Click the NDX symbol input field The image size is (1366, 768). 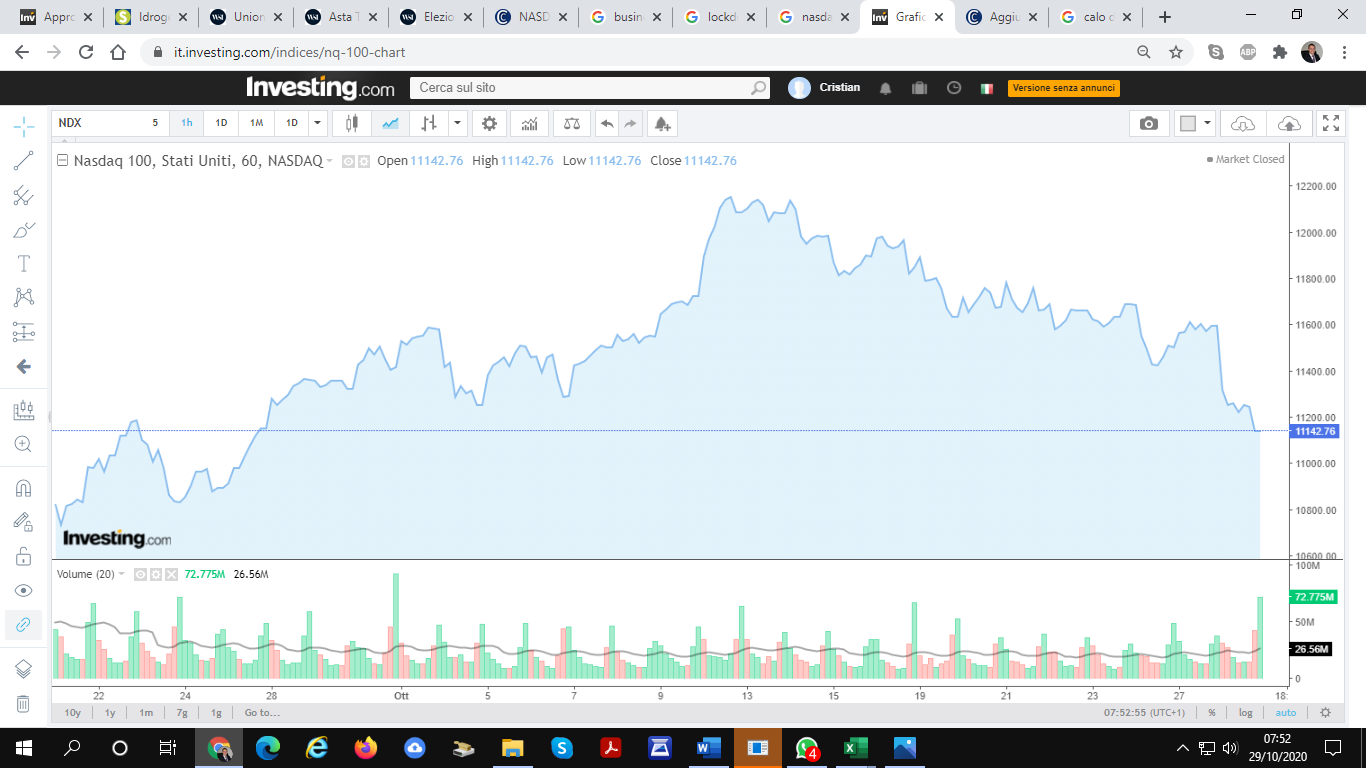98,123
